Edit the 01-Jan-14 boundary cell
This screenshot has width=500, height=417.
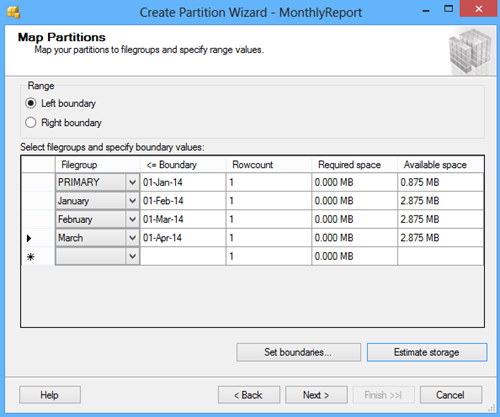(183, 182)
